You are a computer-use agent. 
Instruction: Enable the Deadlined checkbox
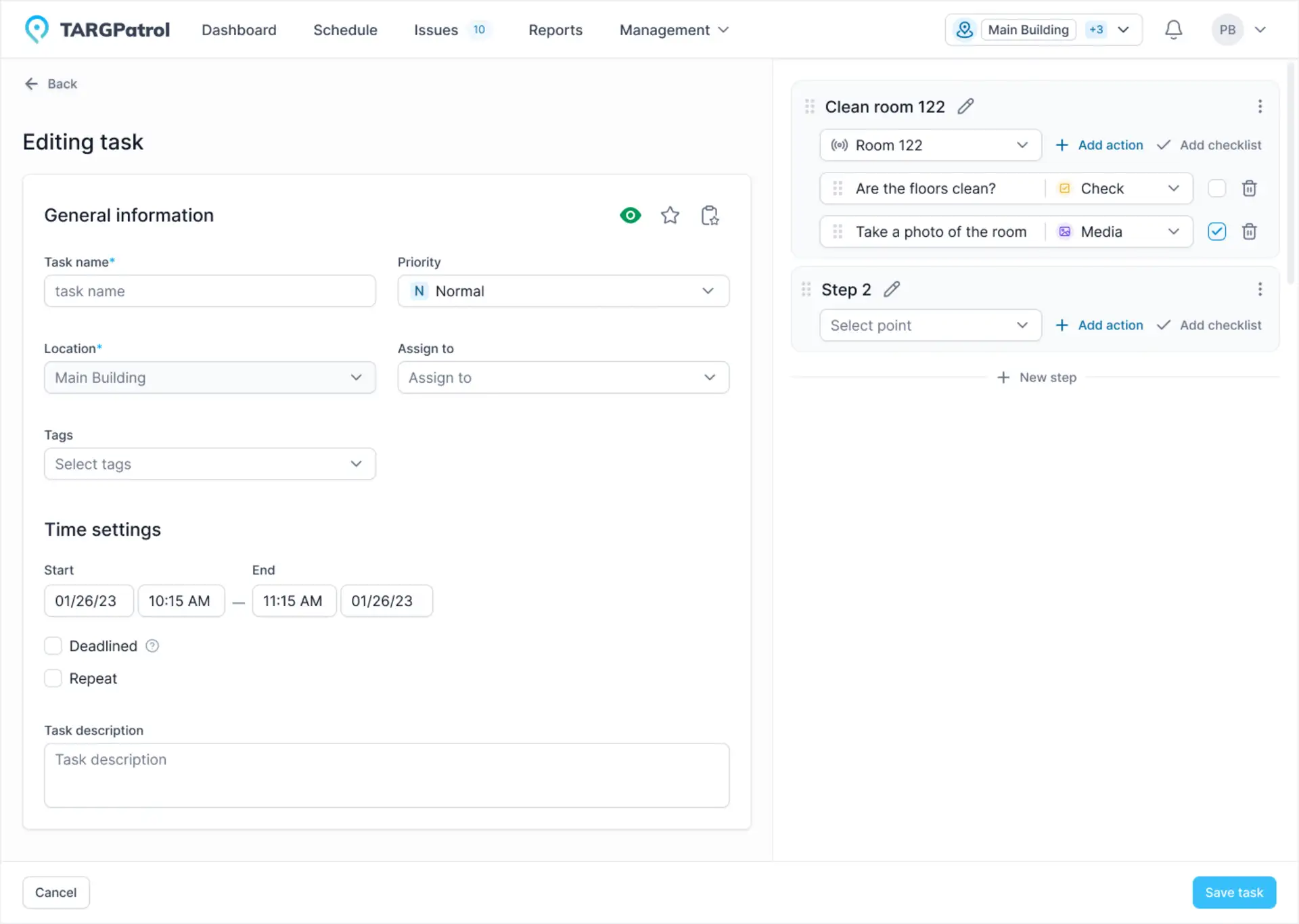(53, 645)
